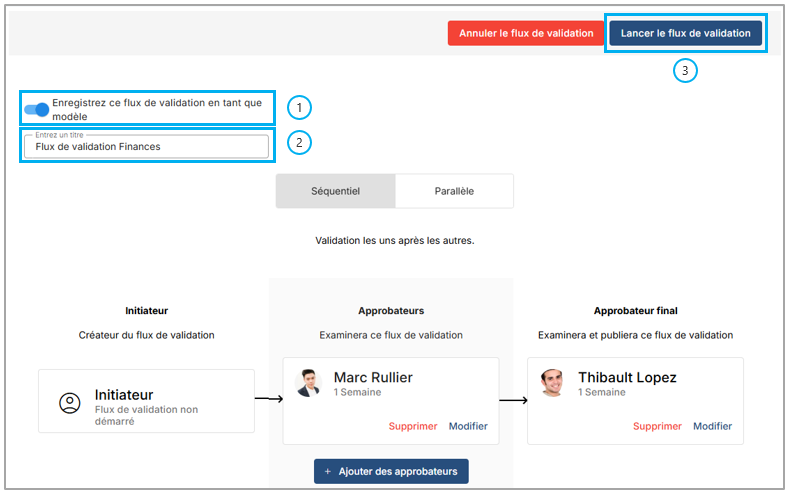Viewport: 788px width, 492px height.
Task: Click the title field containing Flux de validation Finances
Action: (146, 146)
